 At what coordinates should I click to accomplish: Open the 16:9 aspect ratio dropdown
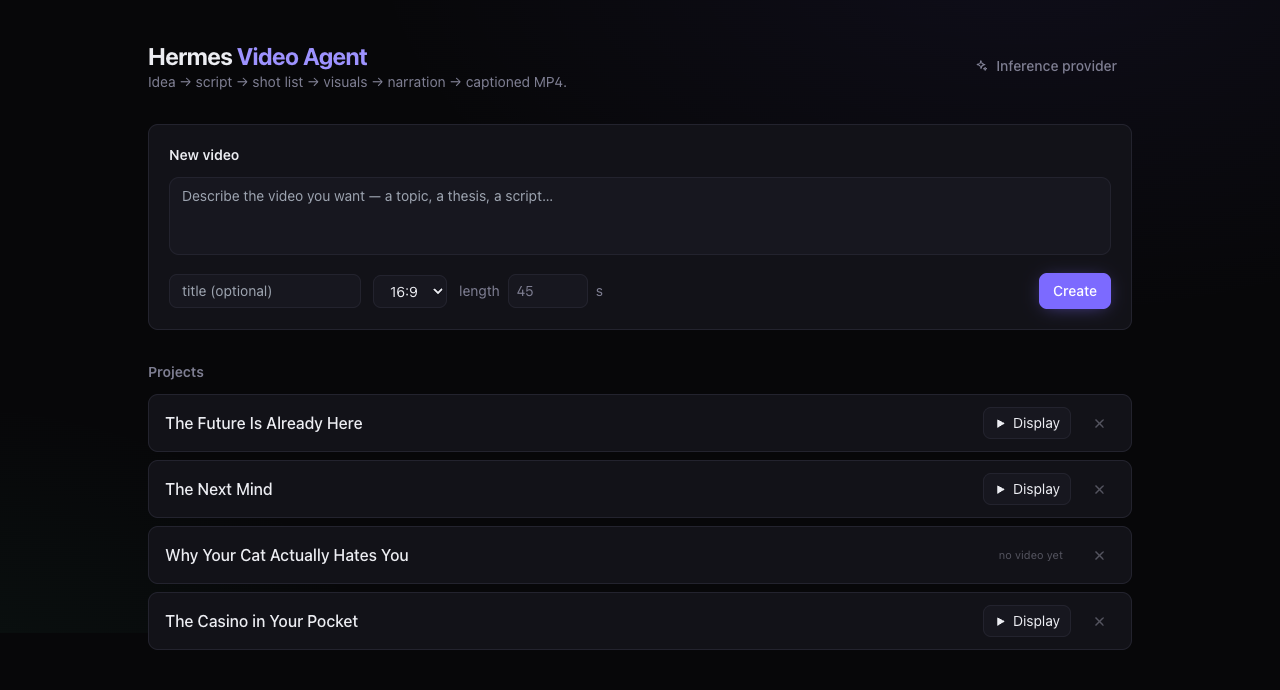click(410, 291)
